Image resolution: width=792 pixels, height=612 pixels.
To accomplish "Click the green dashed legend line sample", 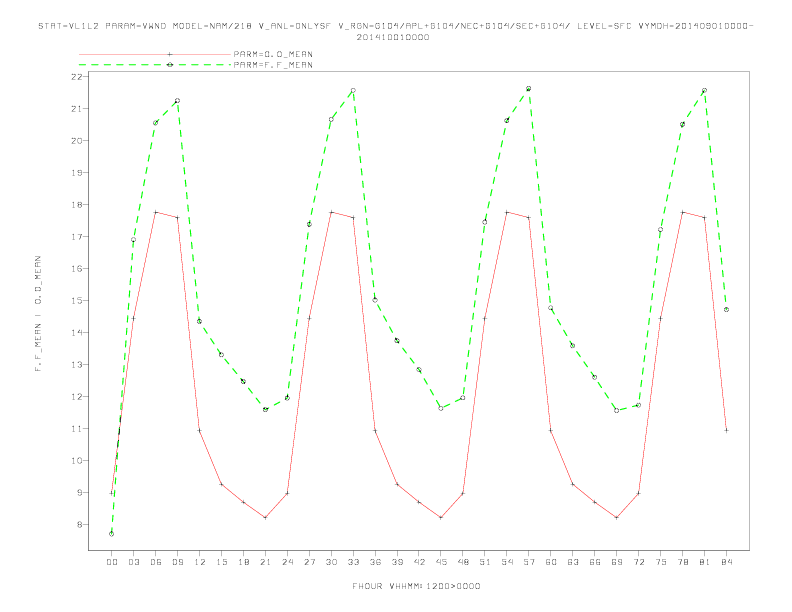I will click(x=155, y=65).
